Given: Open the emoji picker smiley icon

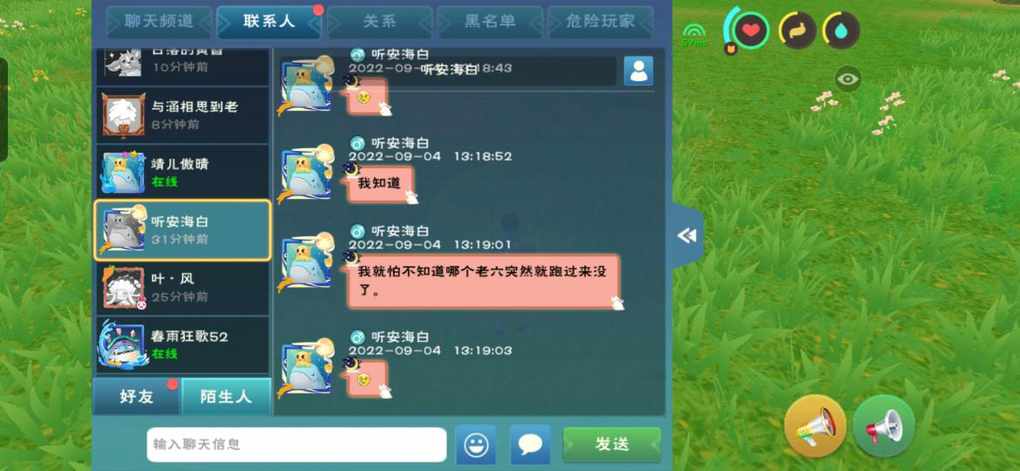Looking at the screenshot, I should click(x=476, y=444).
